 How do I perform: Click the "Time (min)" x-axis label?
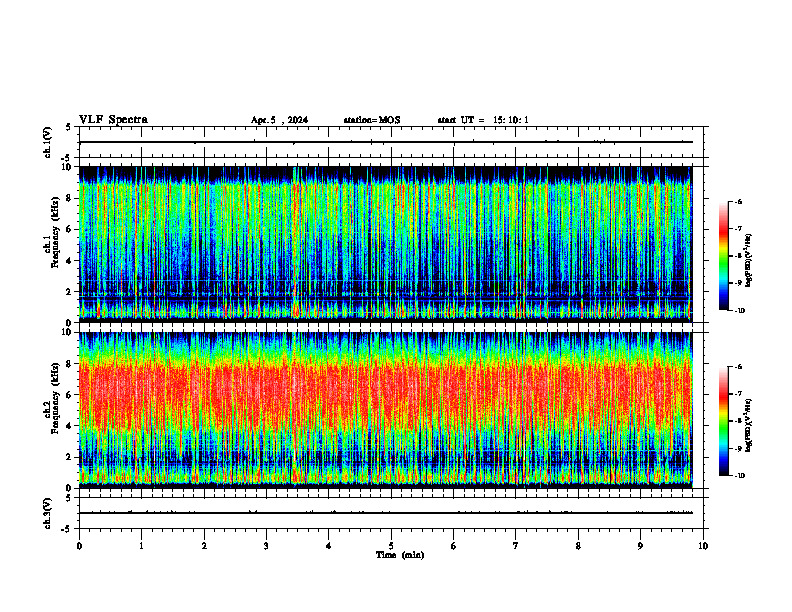click(400, 555)
